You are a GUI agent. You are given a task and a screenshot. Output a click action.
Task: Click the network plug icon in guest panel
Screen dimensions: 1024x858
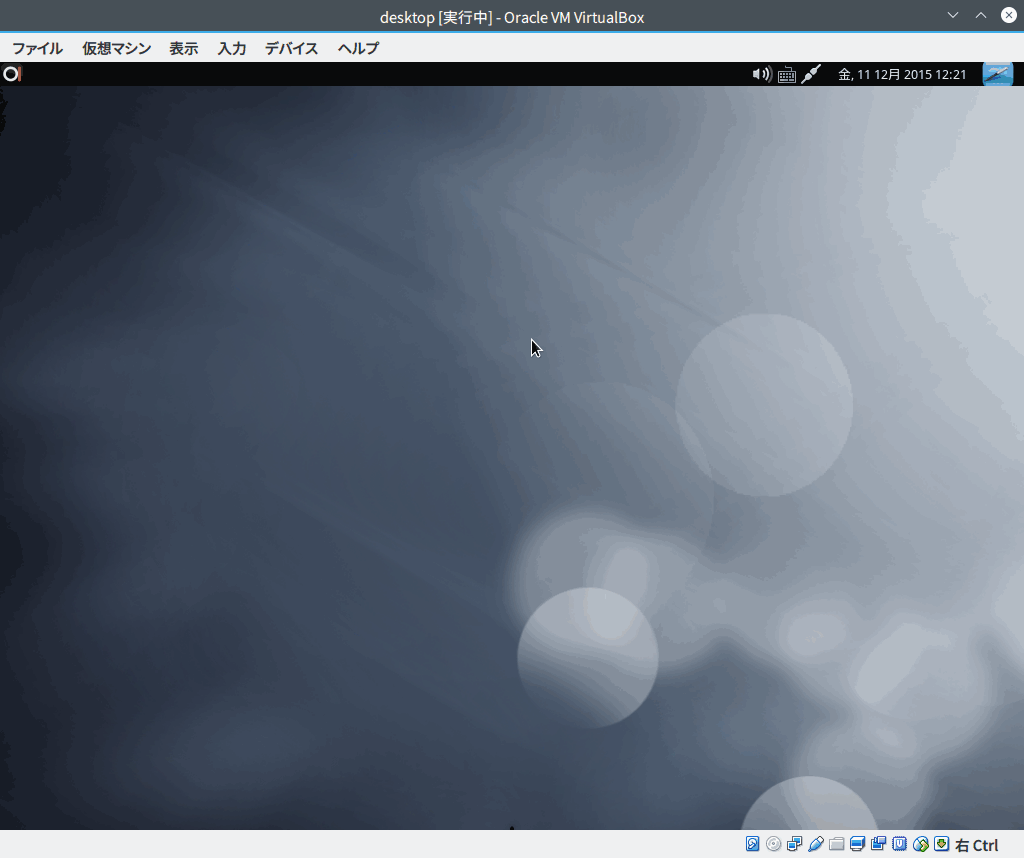coord(810,74)
